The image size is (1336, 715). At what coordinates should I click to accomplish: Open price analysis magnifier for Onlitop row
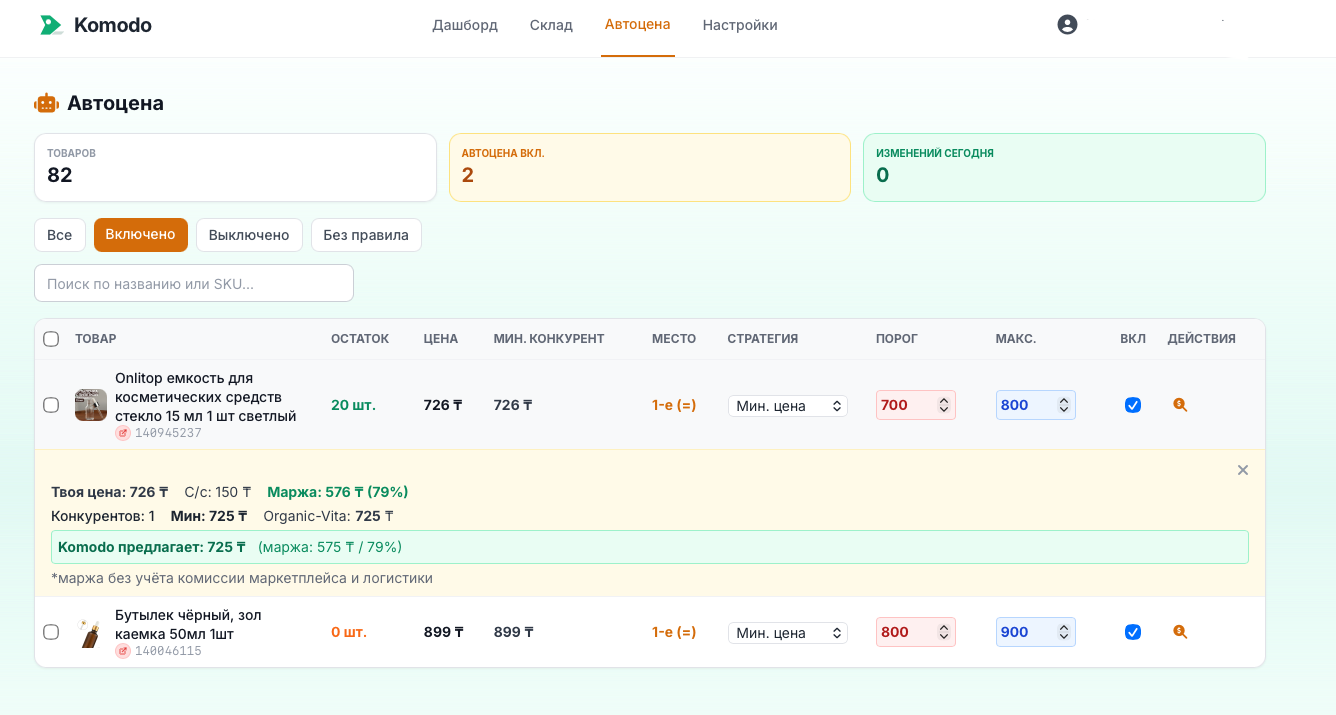click(x=1180, y=405)
